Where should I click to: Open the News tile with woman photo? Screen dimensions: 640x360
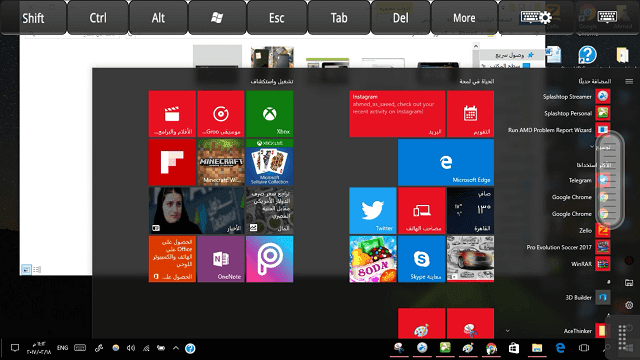(x=196, y=211)
